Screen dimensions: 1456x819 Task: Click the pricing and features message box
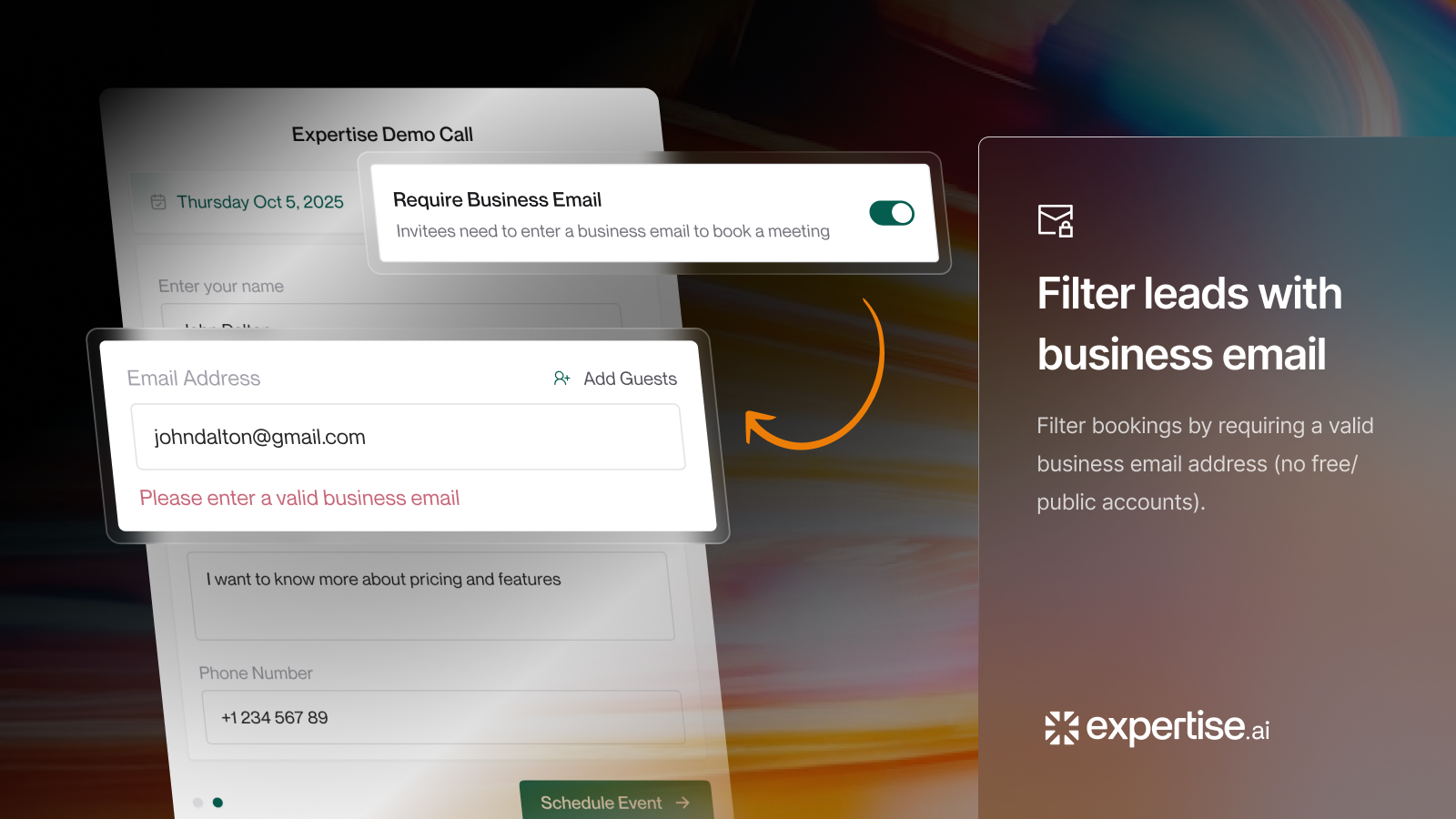coord(433,595)
